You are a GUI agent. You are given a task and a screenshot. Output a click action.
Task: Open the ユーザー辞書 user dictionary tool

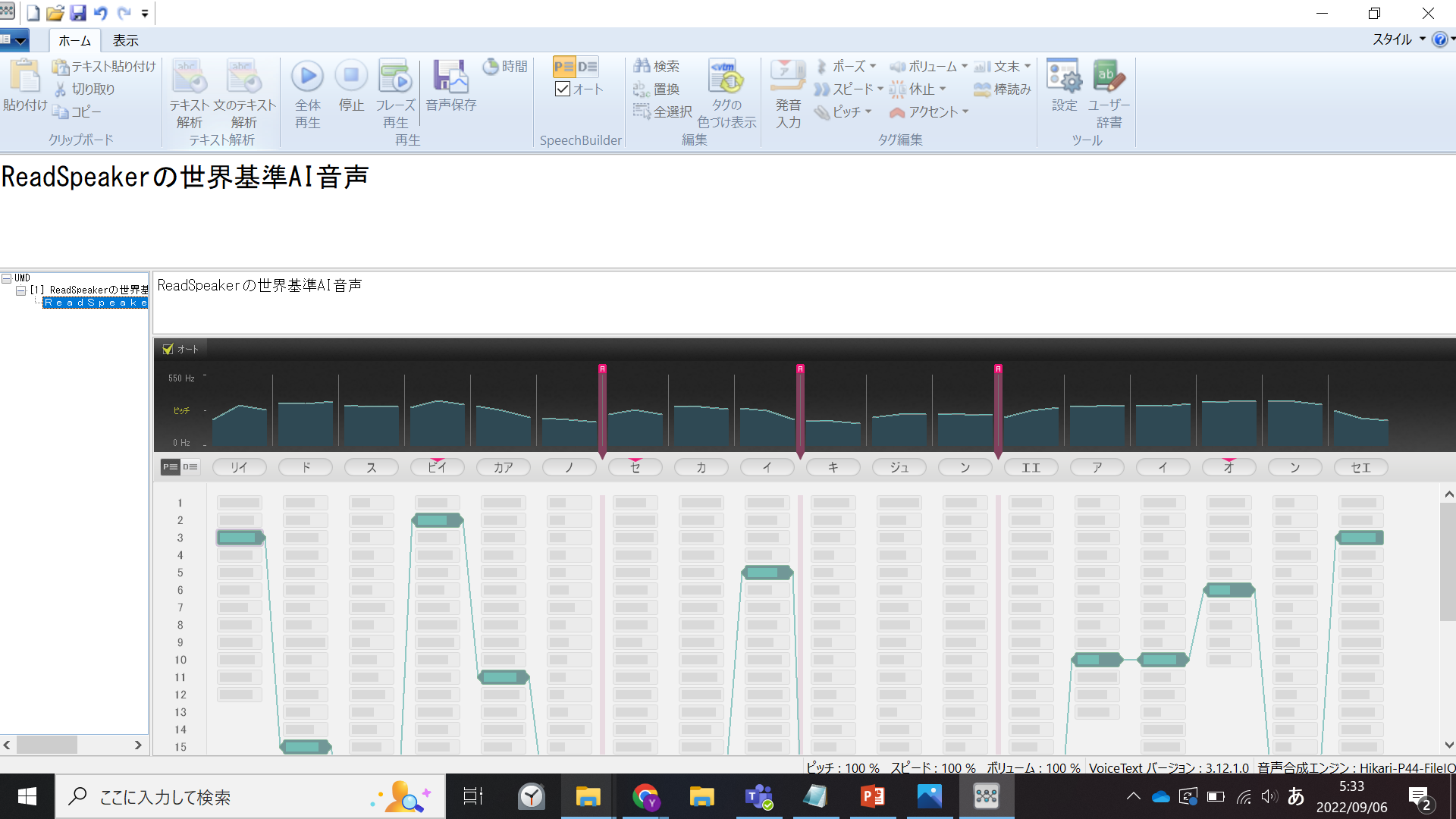click(x=1108, y=77)
